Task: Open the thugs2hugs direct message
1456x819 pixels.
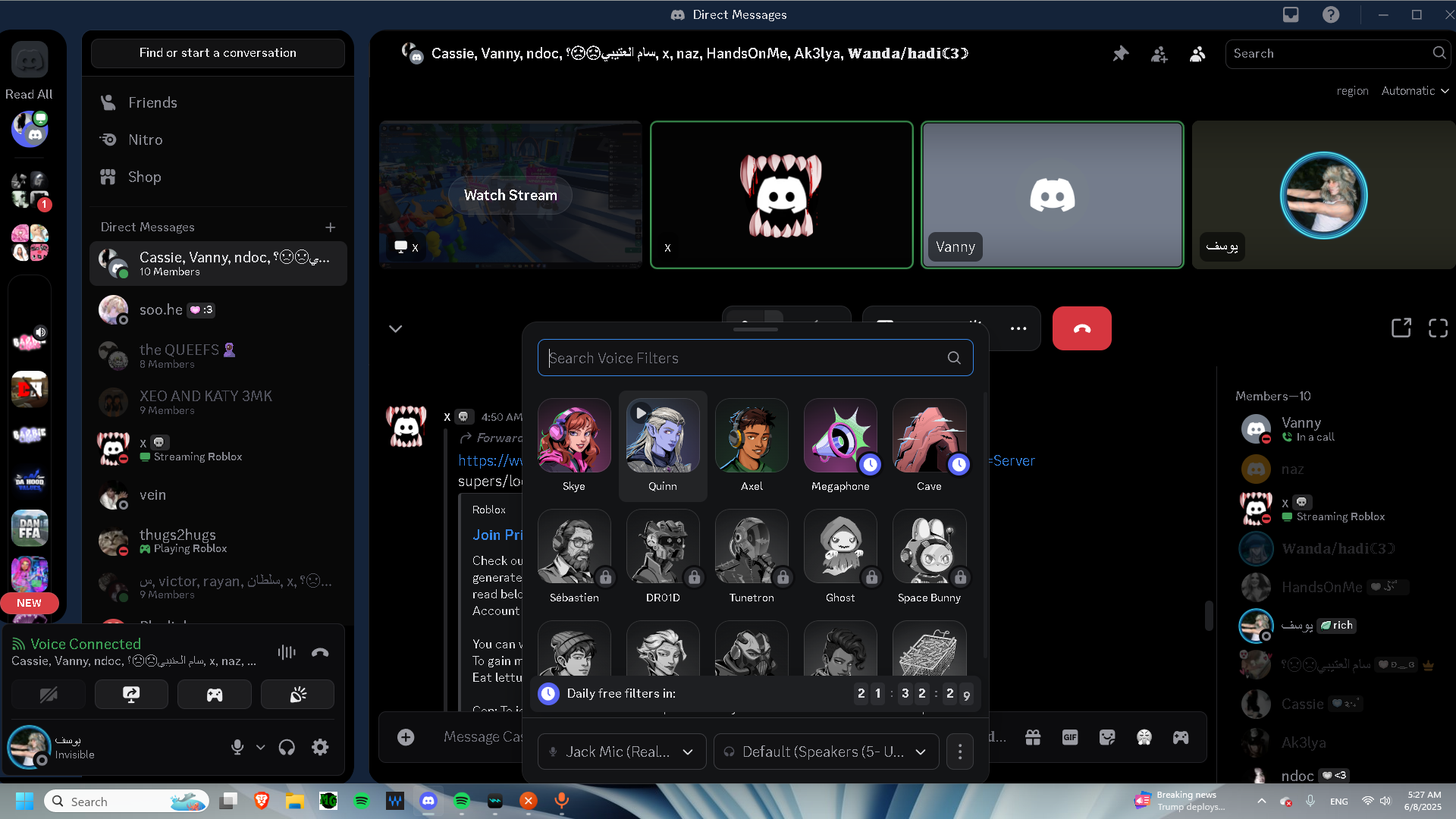Action: tap(218, 541)
